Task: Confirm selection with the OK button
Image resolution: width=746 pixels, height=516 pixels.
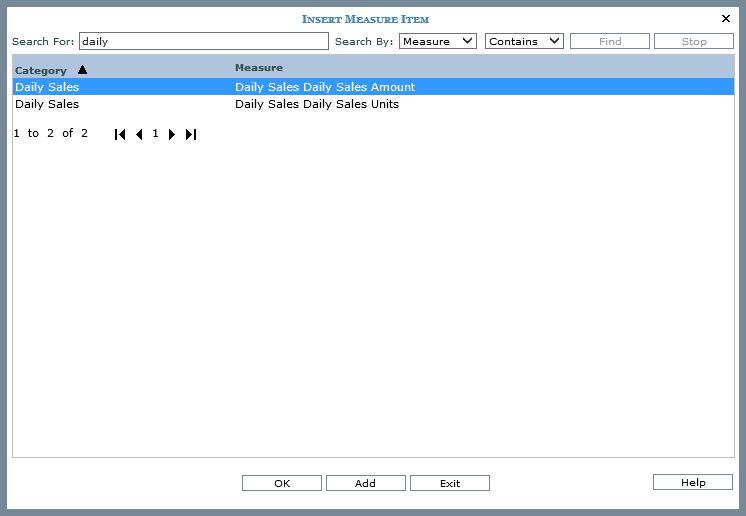Action: (x=282, y=483)
